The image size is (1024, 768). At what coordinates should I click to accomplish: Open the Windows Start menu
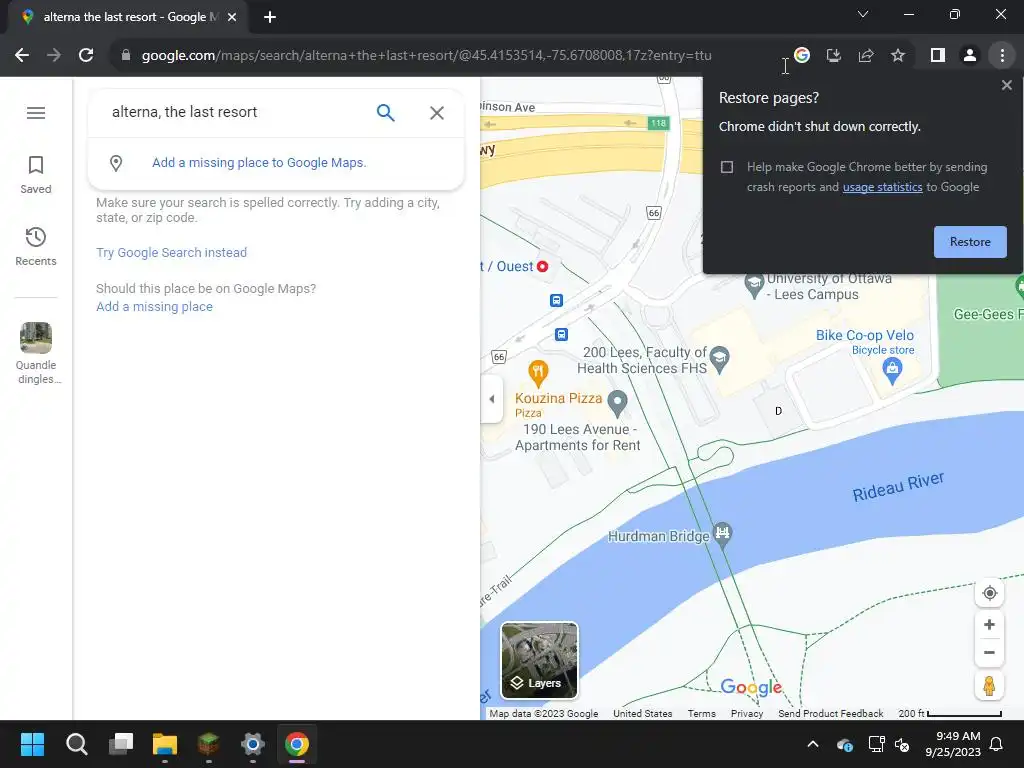click(x=32, y=744)
